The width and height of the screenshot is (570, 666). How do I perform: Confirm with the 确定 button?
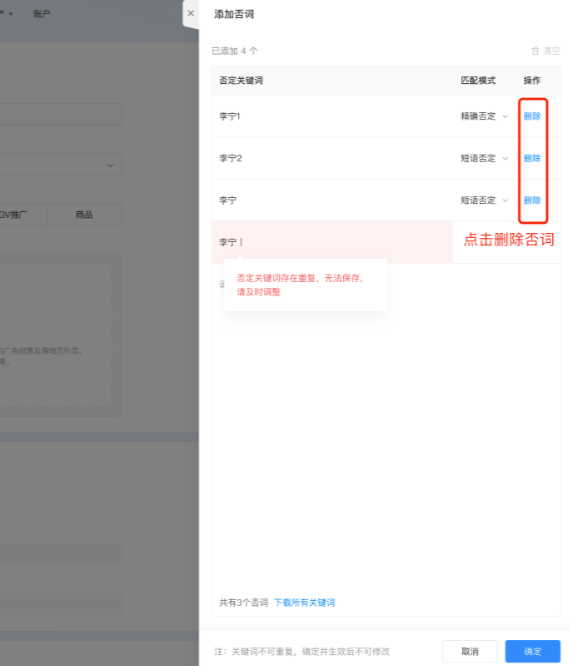pyautogui.click(x=533, y=651)
